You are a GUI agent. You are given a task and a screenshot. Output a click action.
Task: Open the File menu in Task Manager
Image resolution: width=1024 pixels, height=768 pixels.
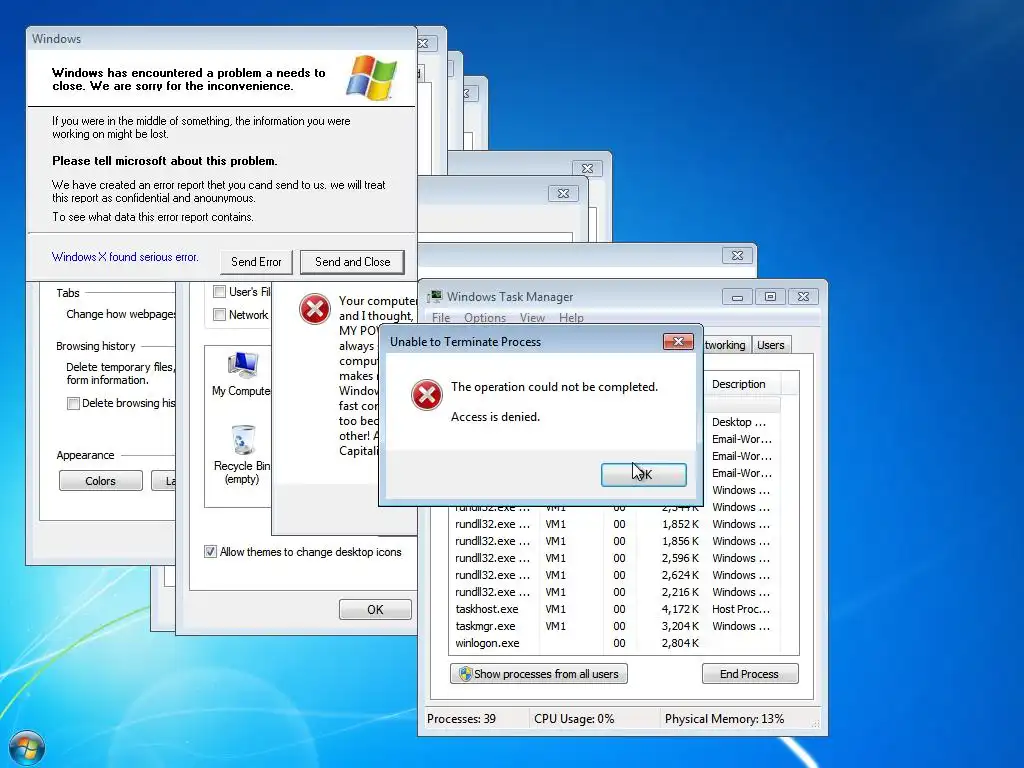click(441, 317)
